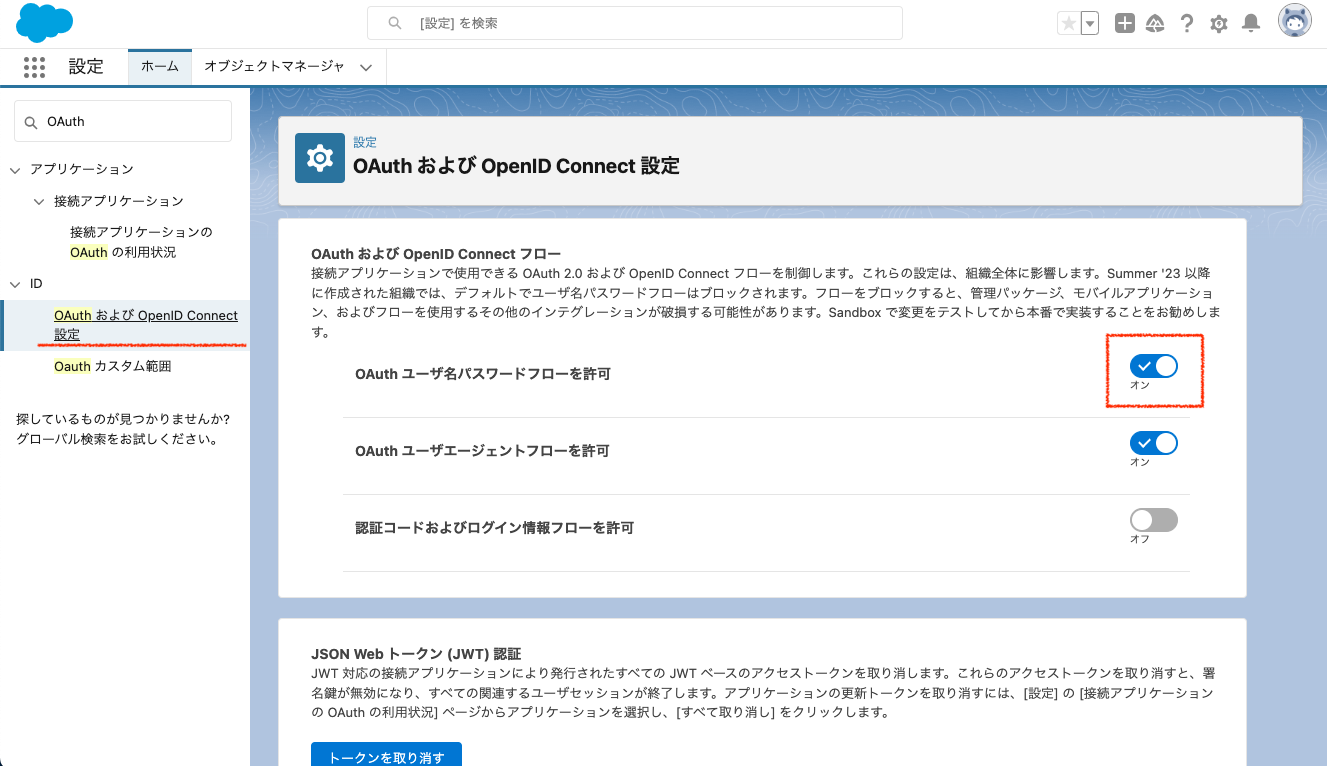This screenshot has height=766, width=1327.
Task: Click the 設定 menu label
Action: point(86,66)
